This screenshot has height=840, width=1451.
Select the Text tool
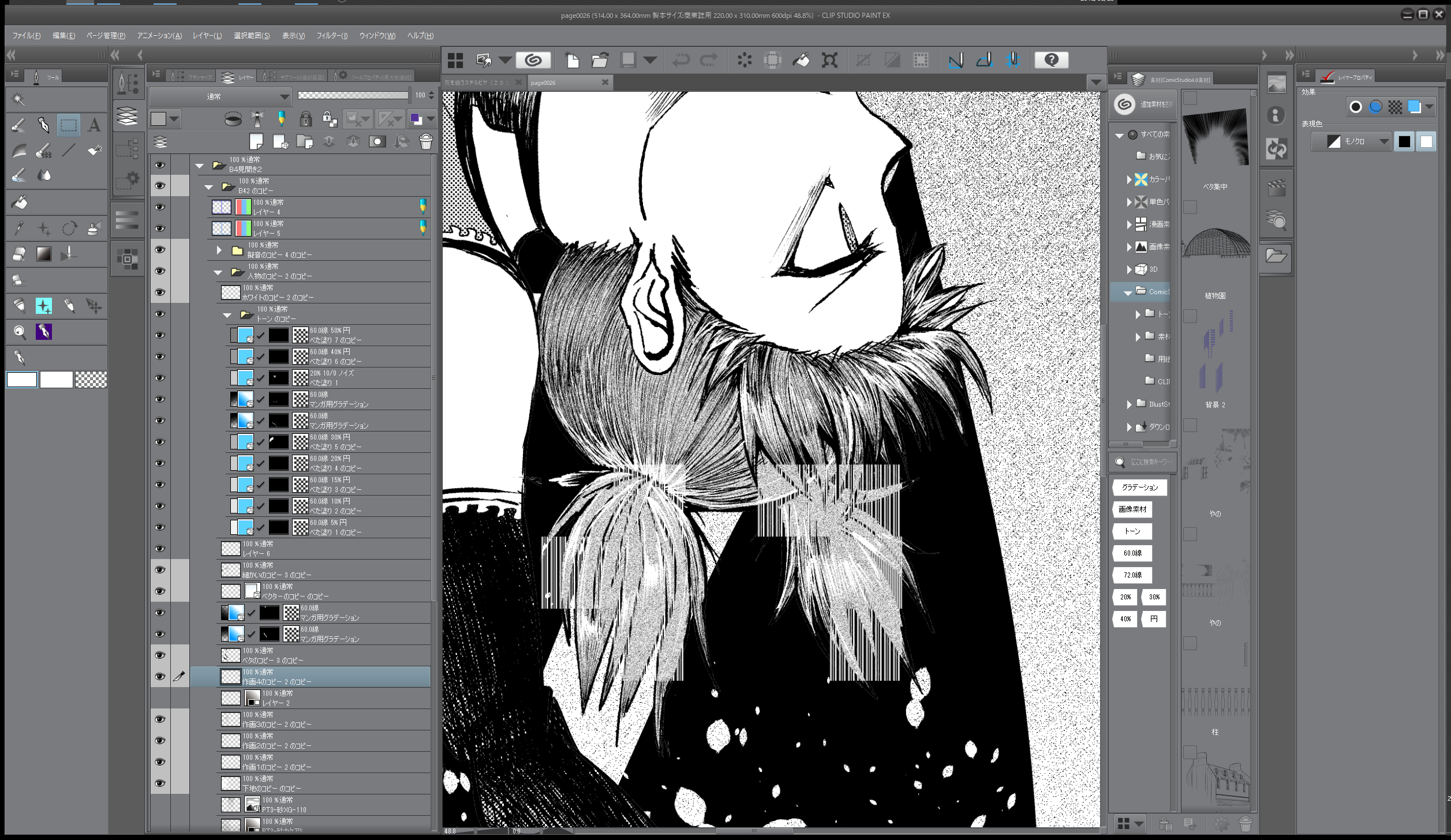pyautogui.click(x=94, y=125)
